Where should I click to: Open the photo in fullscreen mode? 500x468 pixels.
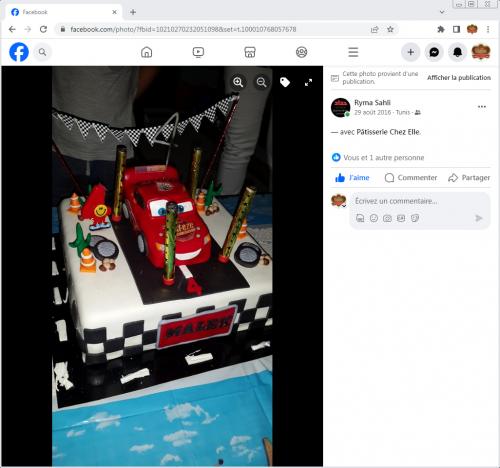308,82
